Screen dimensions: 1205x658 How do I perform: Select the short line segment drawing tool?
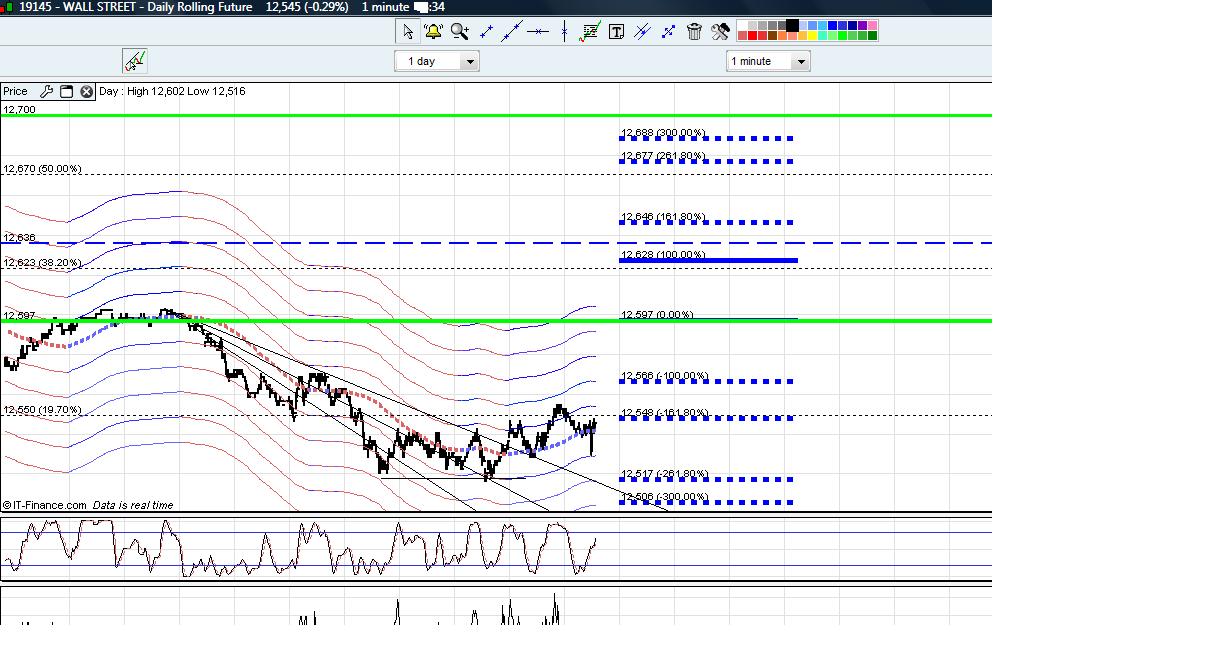click(x=486, y=32)
